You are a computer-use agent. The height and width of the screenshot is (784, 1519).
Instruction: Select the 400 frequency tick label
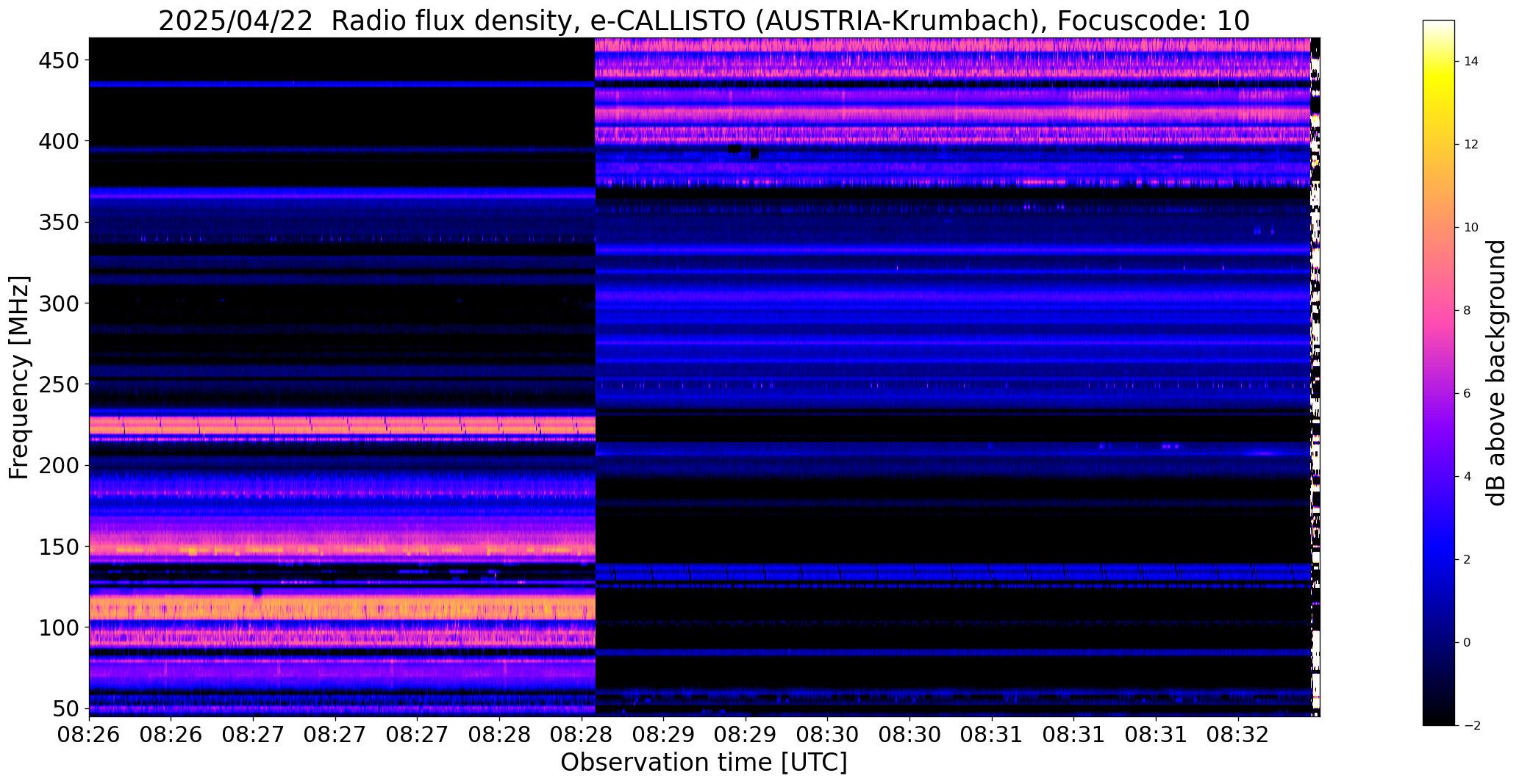[x=59, y=141]
